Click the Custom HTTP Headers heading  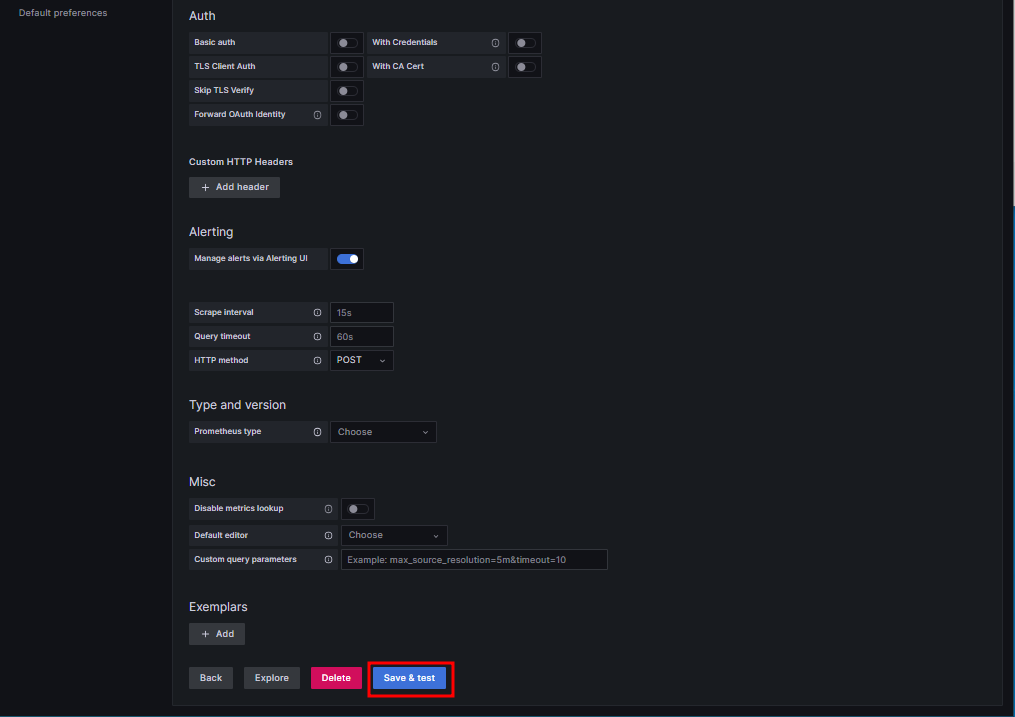[241, 162]
